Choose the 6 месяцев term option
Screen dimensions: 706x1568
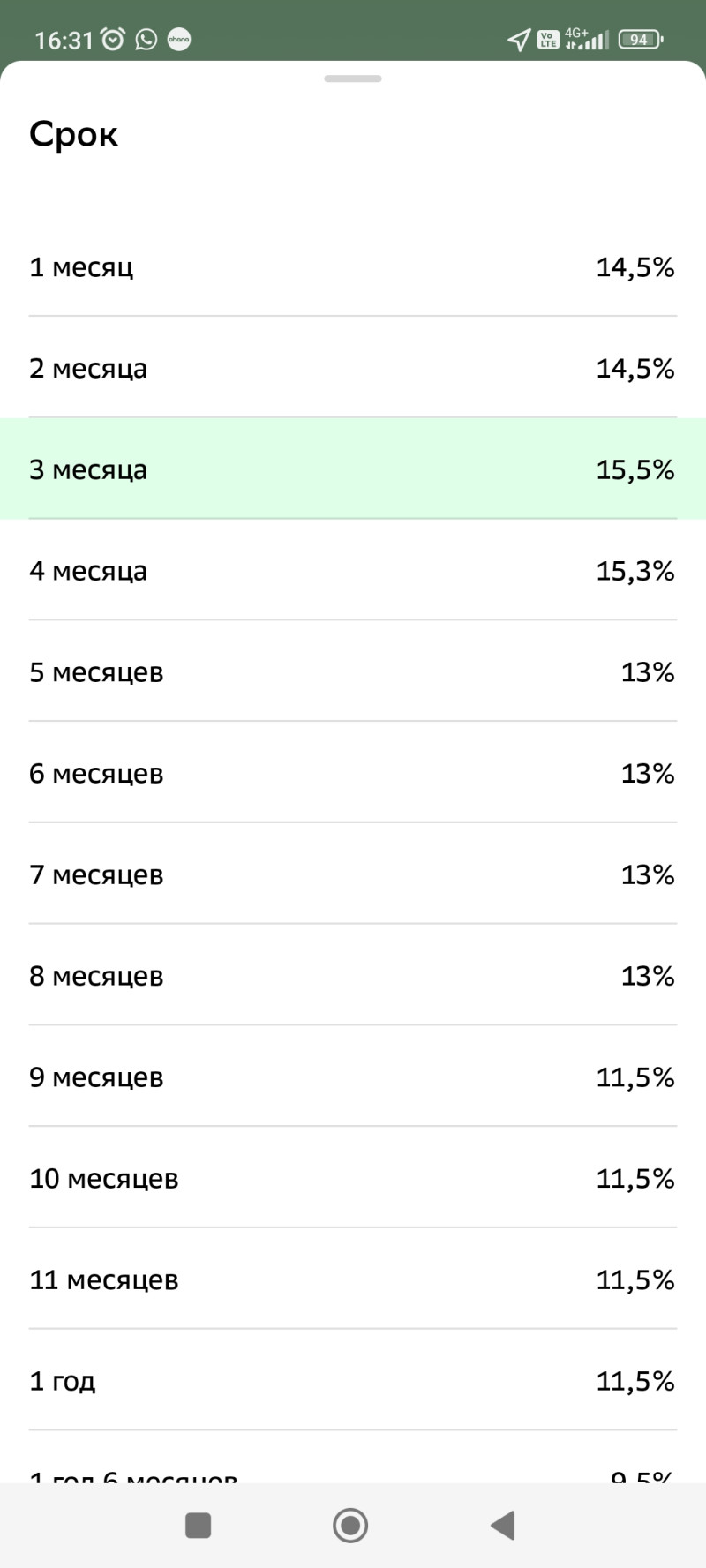353,774
